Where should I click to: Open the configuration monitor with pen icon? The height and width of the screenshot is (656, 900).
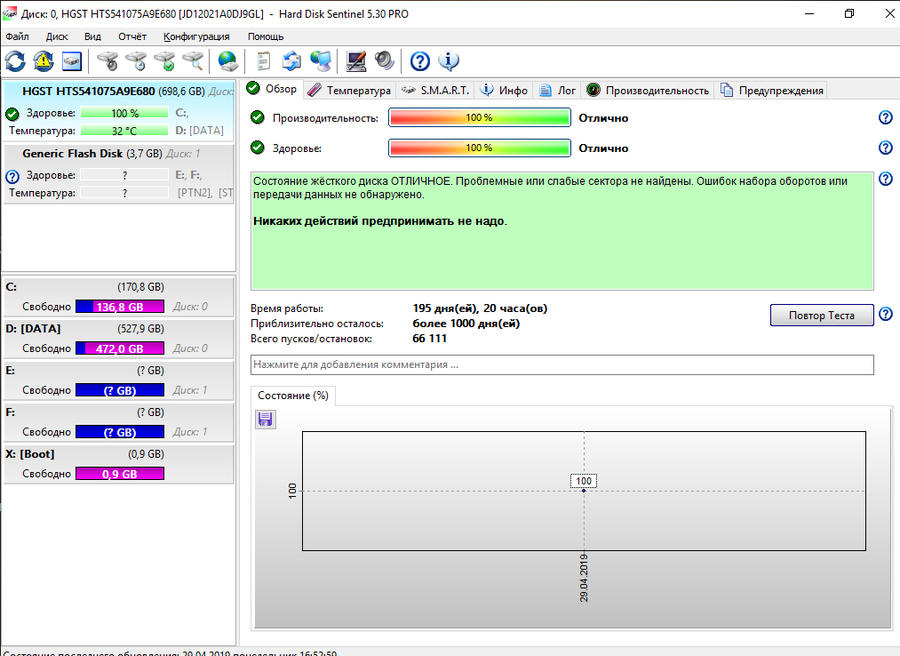click(356, 61)
